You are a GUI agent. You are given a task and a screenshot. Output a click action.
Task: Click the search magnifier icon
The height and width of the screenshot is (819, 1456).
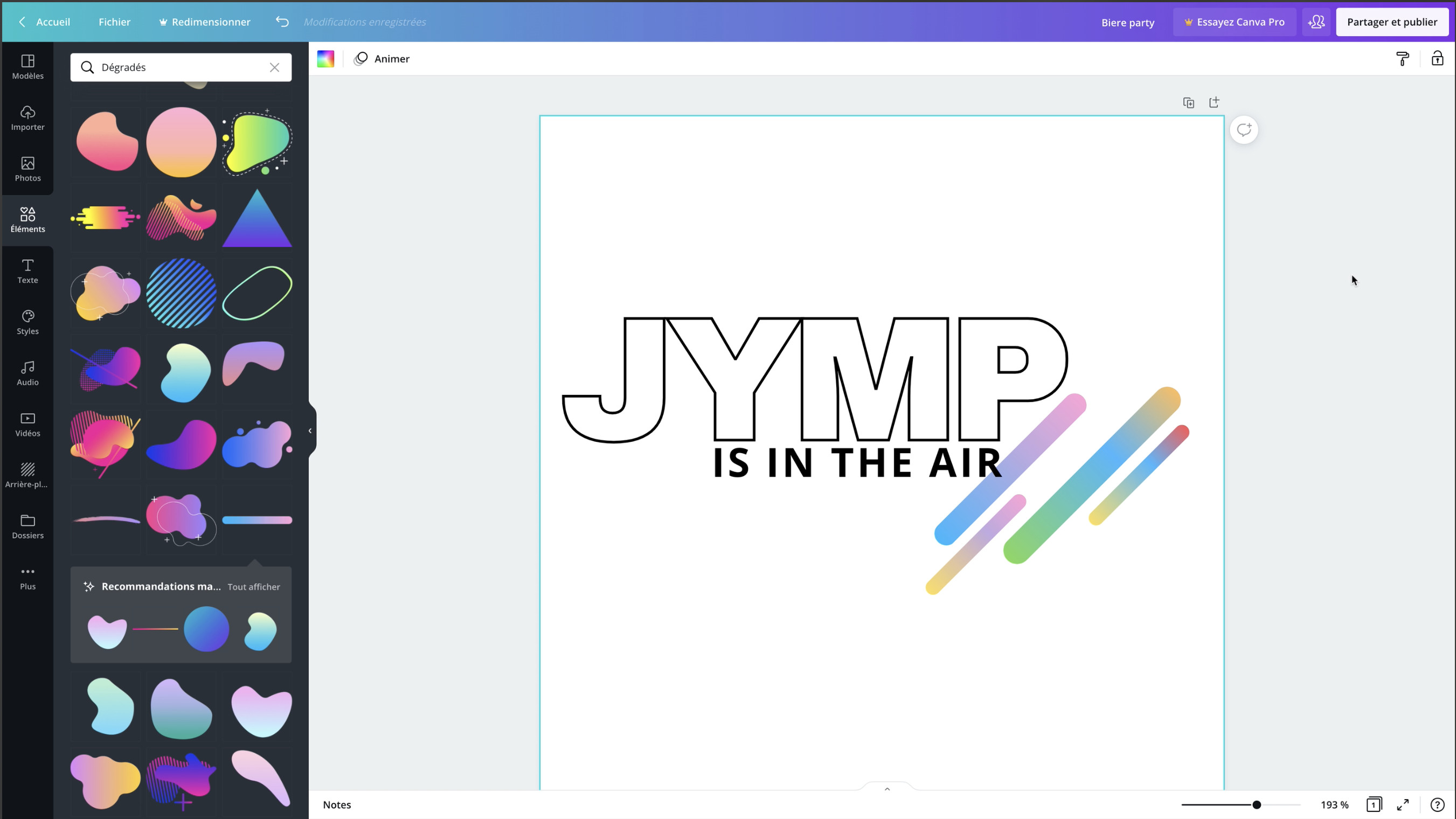(x=87, y=67)
